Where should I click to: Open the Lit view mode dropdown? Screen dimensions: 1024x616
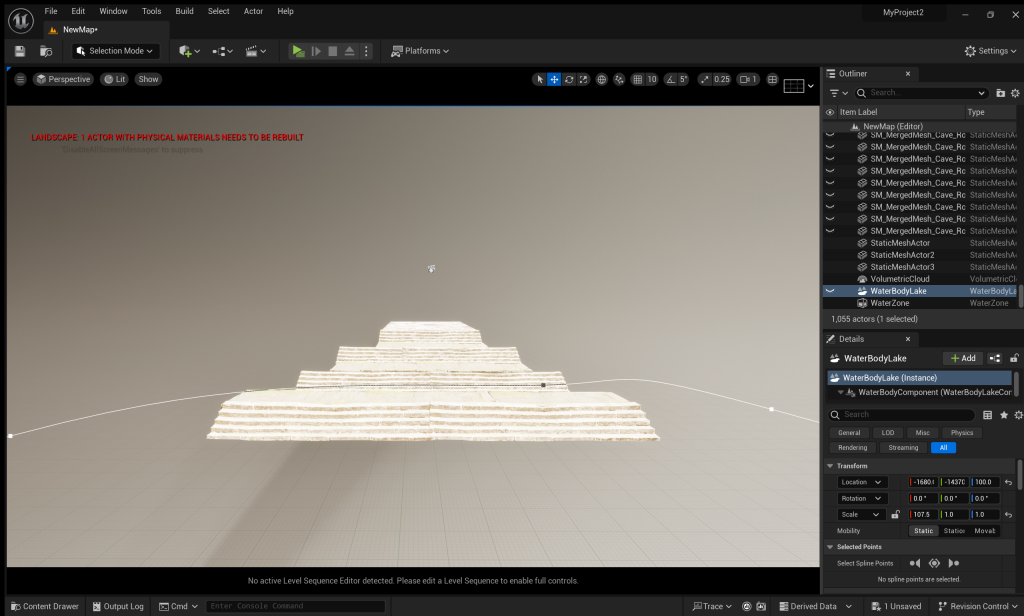(114, 79)
